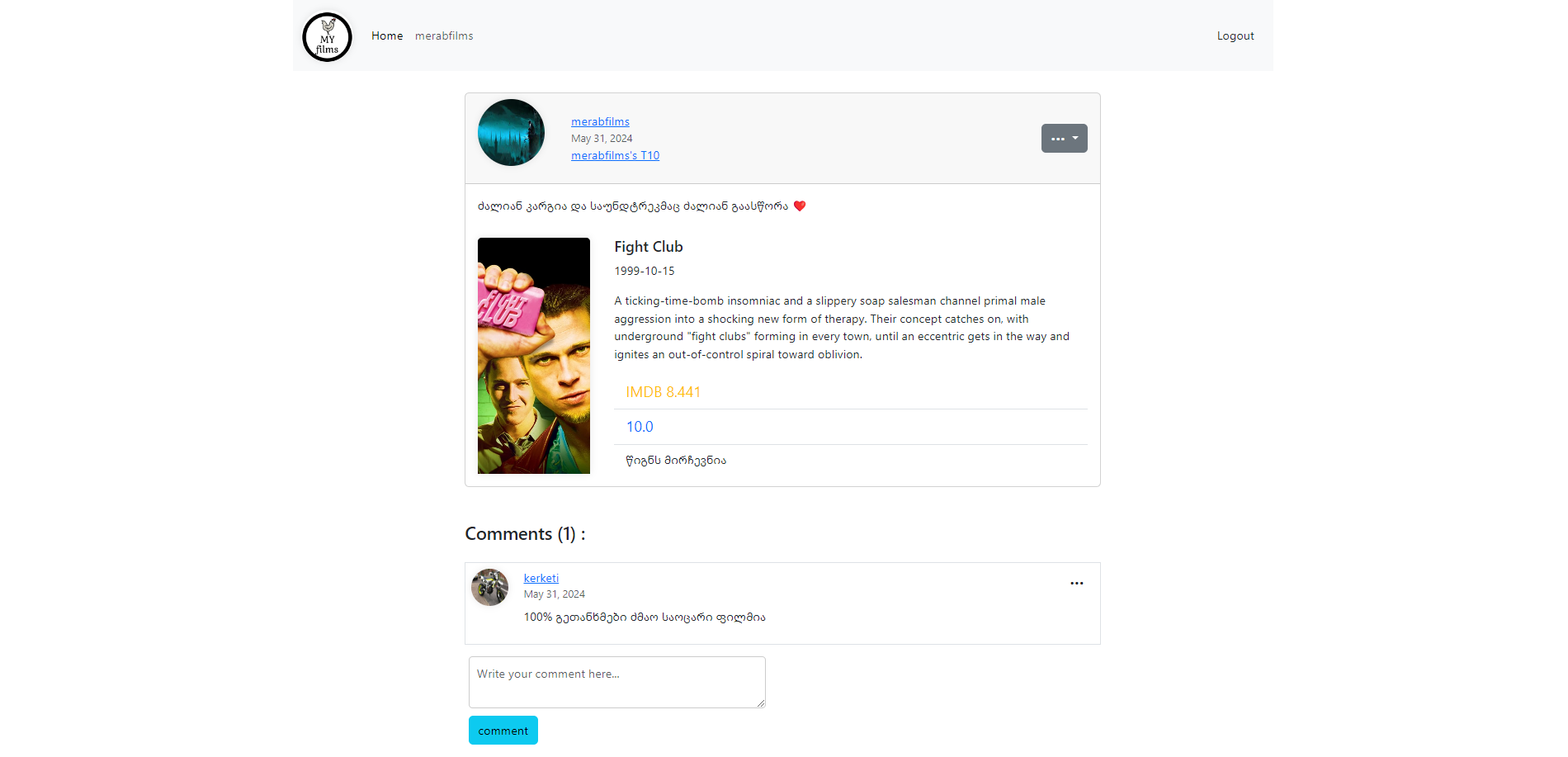Click kerketi's comment avatar picture
Viewport: 1568px width, 757px height.
tap(489, 588)
